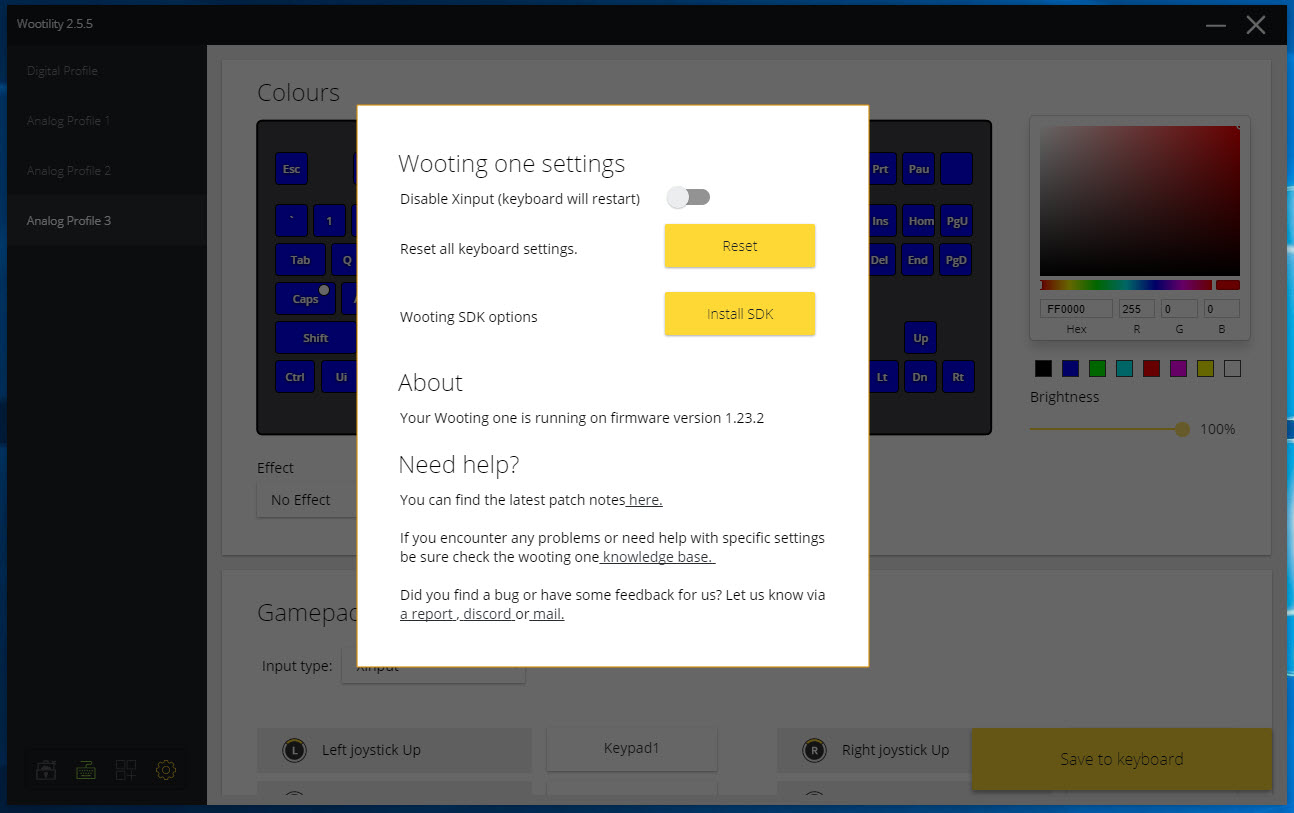This screenshot has height=813, width=1294.
Task: Click the yellow settings gear icon
Action: coord(166,770)
